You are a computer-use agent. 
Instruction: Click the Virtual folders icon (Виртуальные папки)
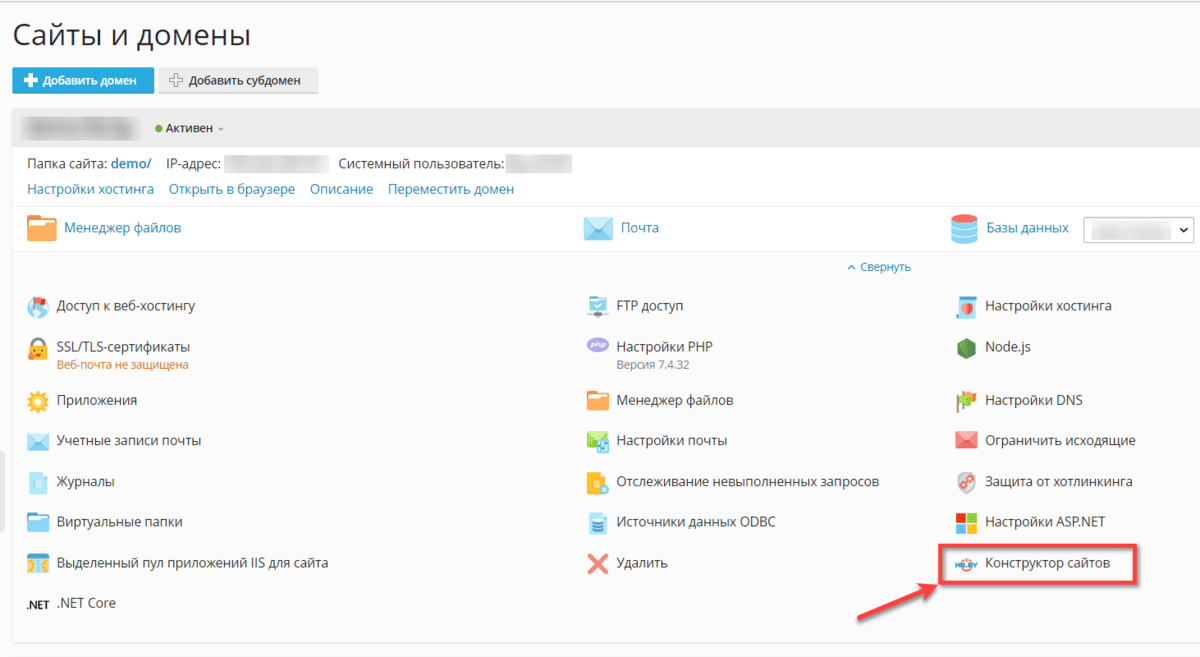38,522
